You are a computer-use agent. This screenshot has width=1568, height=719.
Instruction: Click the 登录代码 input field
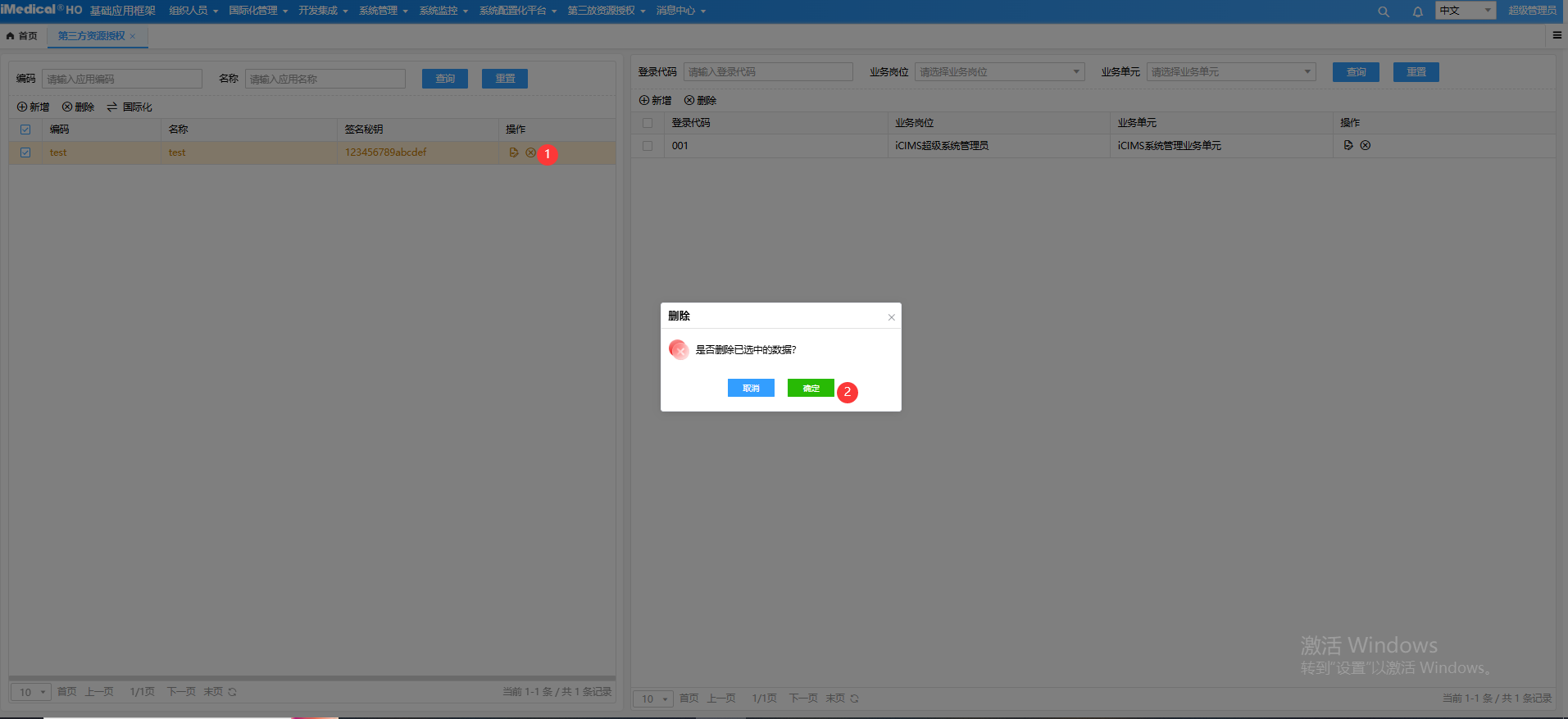coord(768,72)
